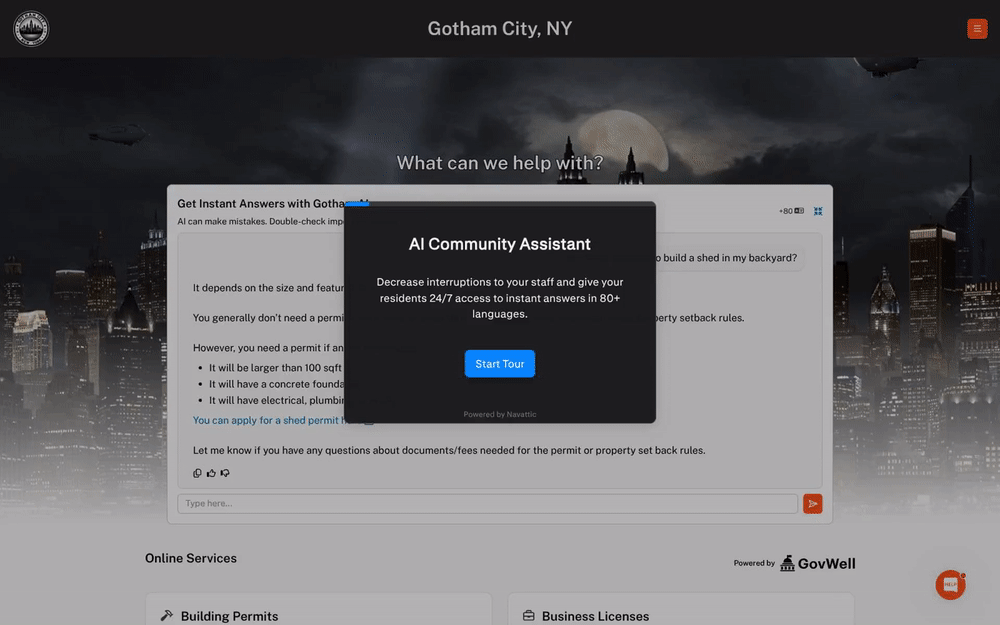Open the Business Licenses service card

click(680, 612)
